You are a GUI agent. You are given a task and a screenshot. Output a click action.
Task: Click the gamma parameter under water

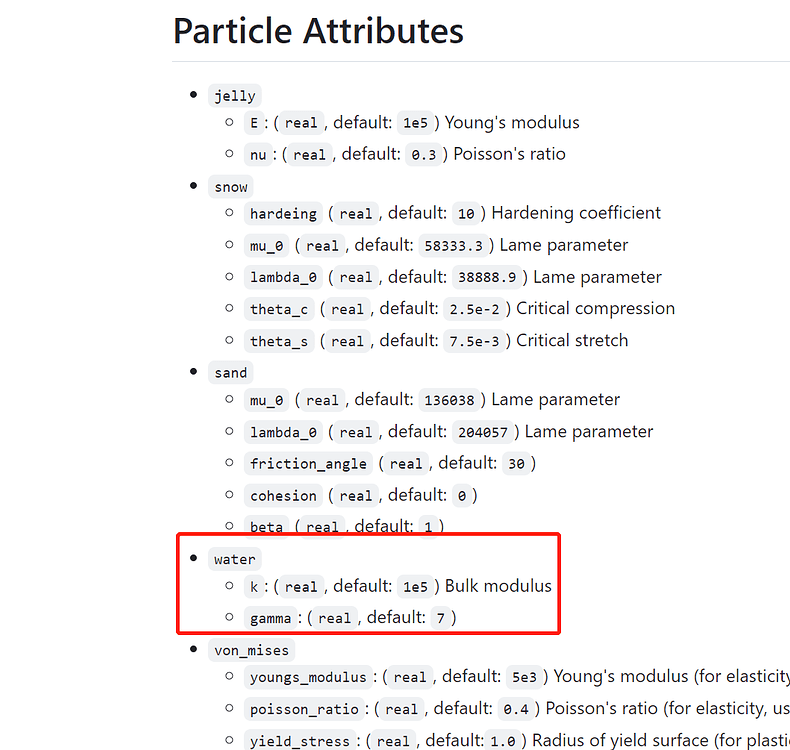click(x=271, y=618)
